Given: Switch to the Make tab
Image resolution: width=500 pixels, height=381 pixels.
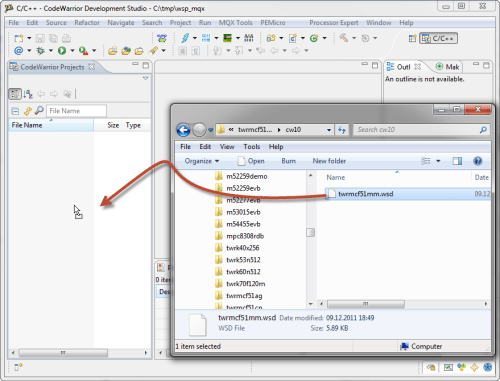Looking at the screenshot, I should [x=448, y=67].
